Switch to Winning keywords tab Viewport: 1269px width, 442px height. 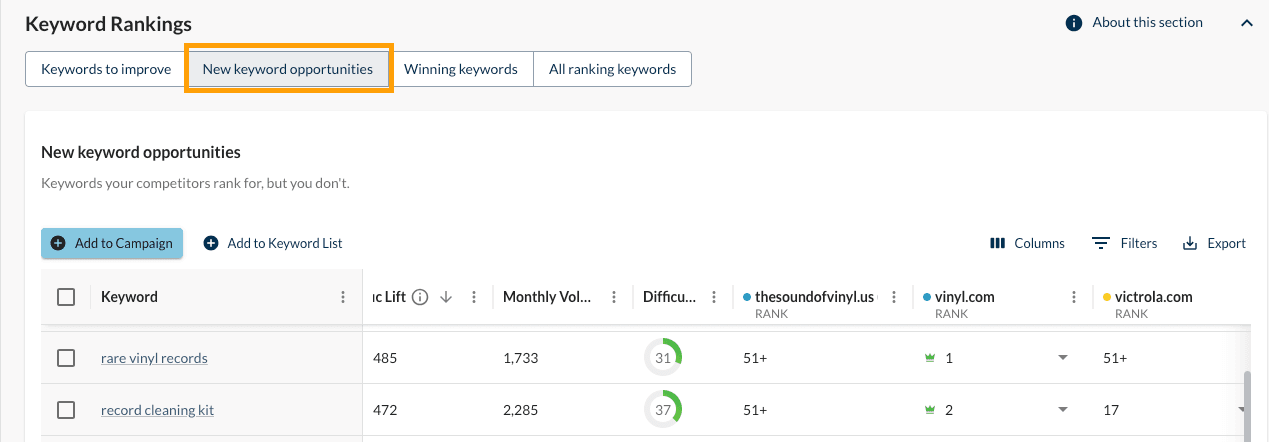pos(460,69)
